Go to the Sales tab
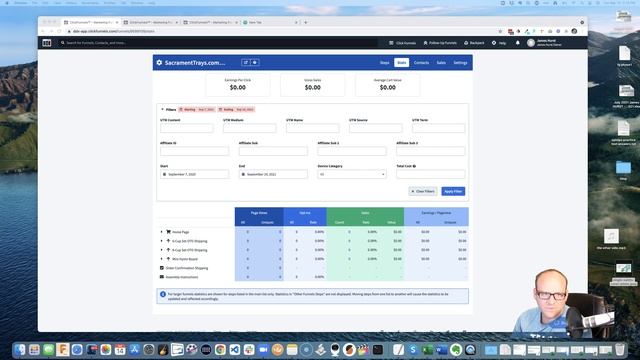This screenshot has width=640, height=360. (441, 63)
